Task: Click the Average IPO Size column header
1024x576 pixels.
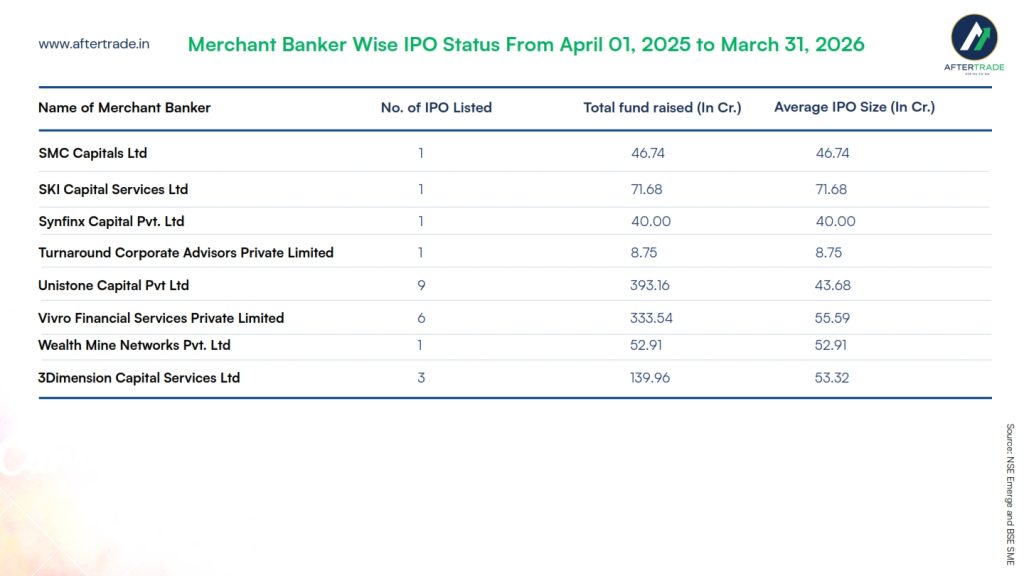Action: (x=854, y=107)
